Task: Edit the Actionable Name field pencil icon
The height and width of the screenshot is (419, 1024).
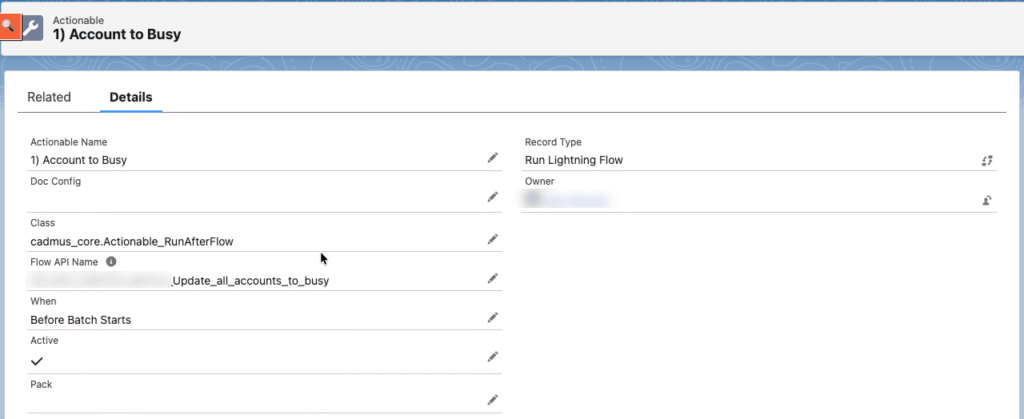Action: (493, 157)
